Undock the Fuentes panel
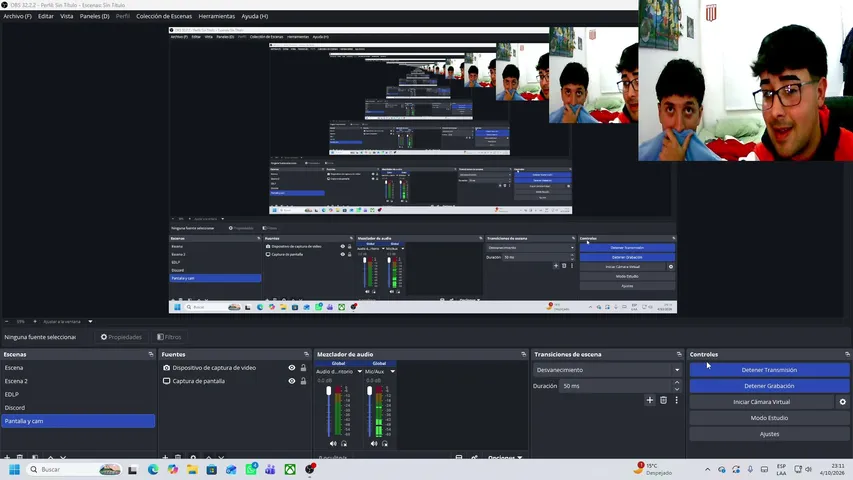The width and height of the screenshot is (853, 480). tap(306, 354)
